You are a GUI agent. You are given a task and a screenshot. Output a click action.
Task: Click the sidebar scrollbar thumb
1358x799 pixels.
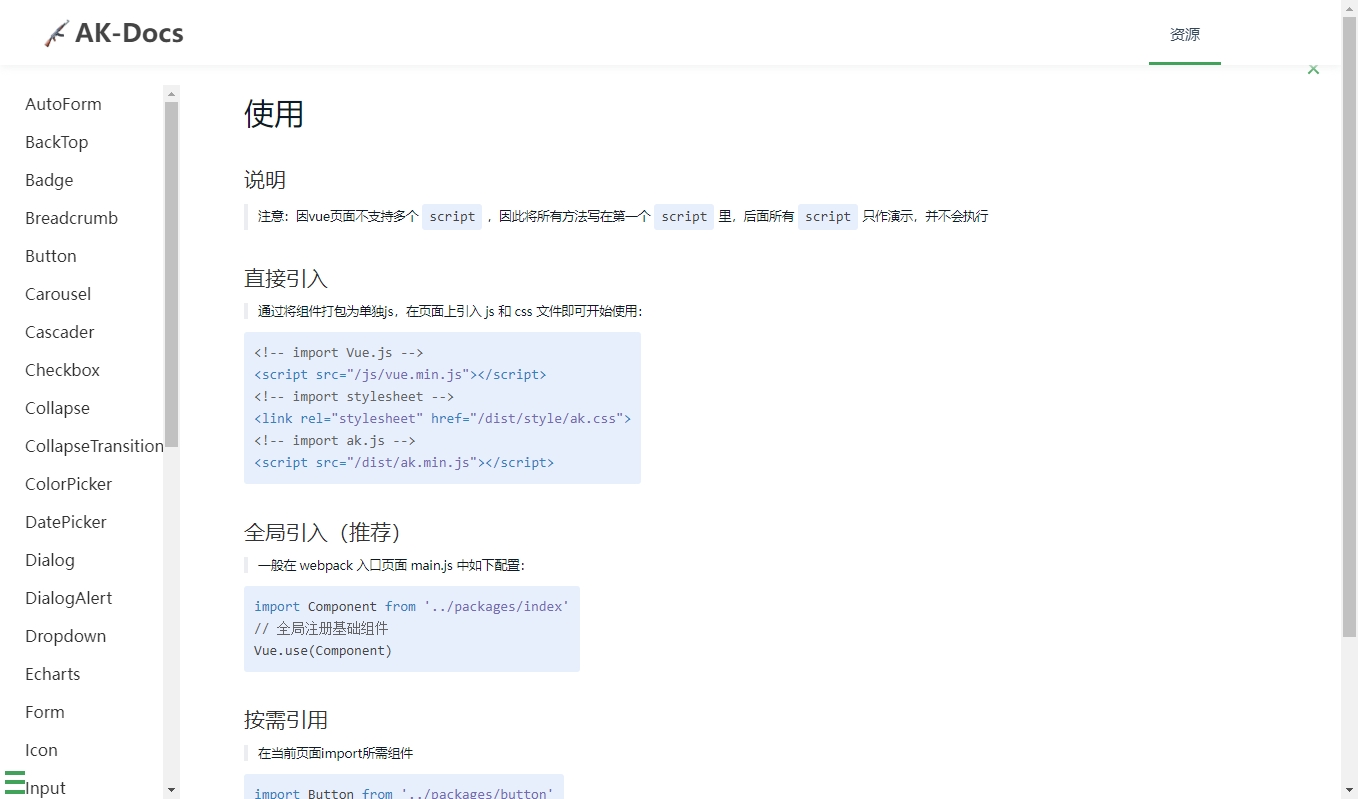(x=171, y=274)
